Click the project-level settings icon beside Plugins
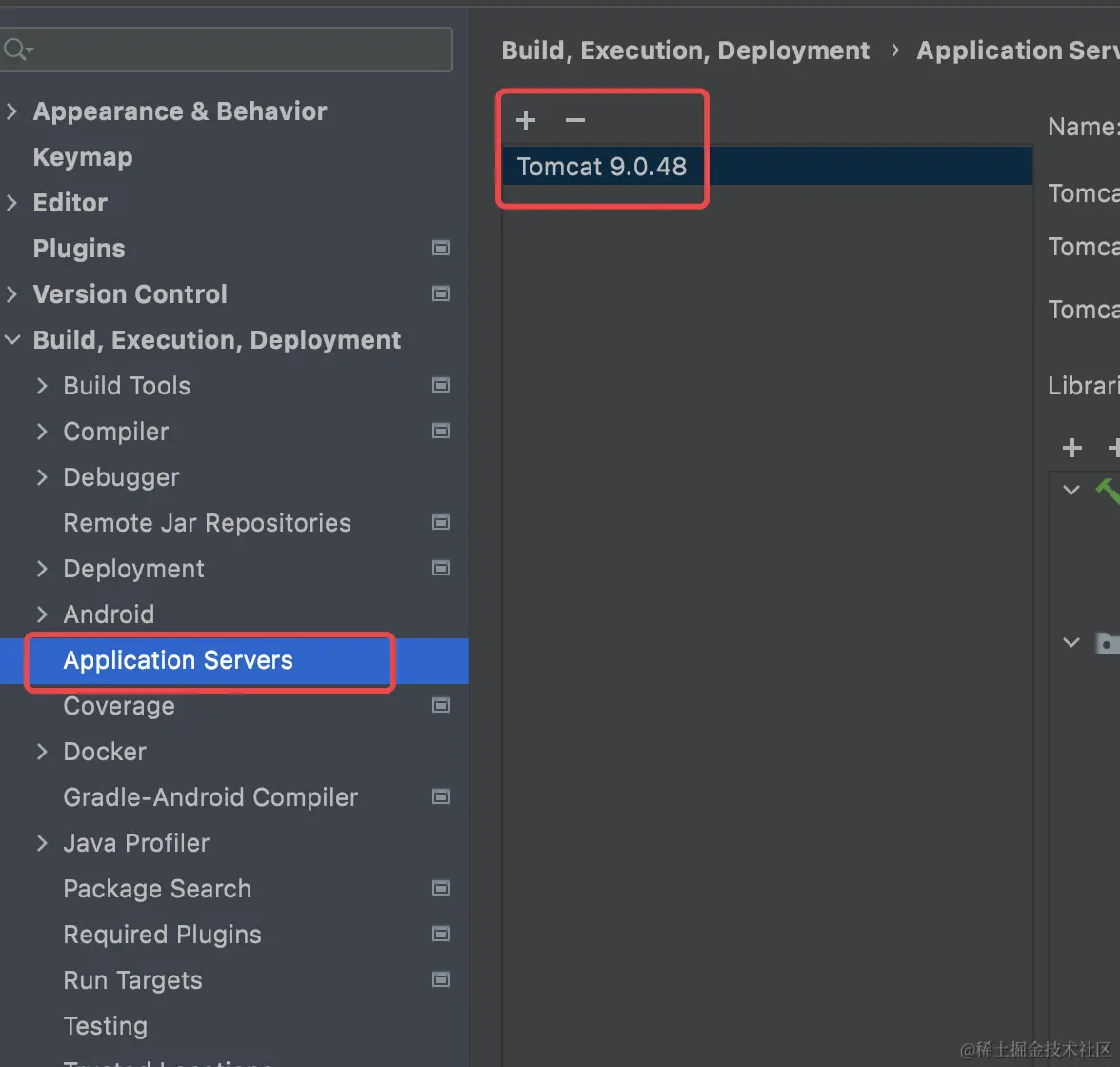 tap(441, 248)
